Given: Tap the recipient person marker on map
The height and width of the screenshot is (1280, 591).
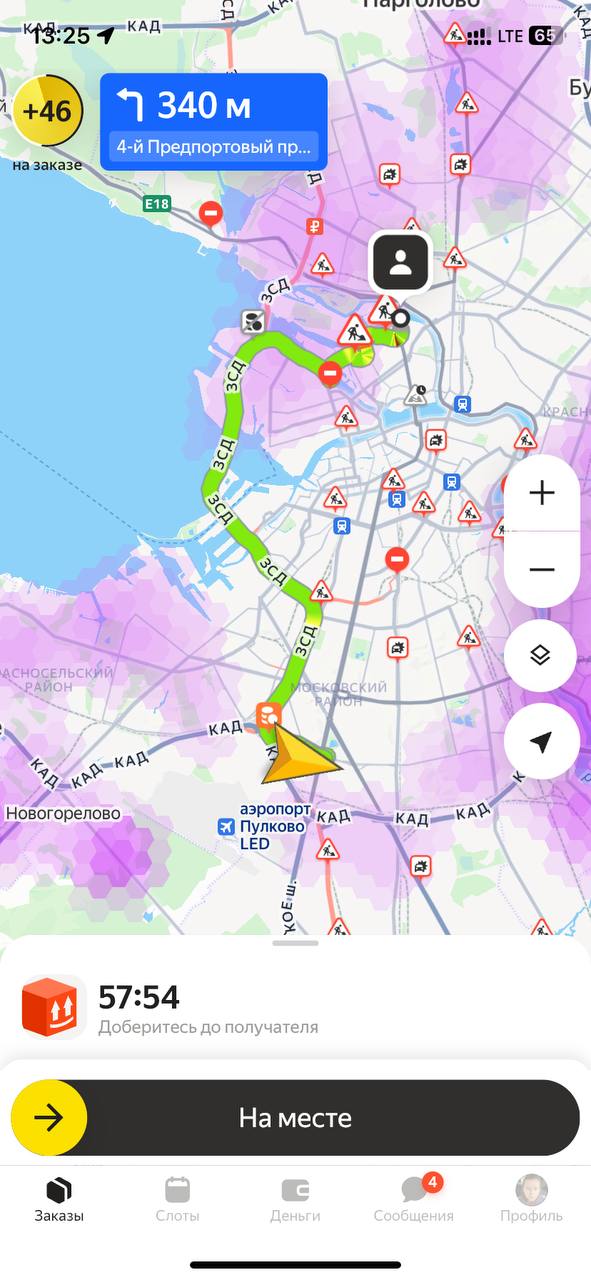Looking at the screenshot, I should tap(401, 263).
